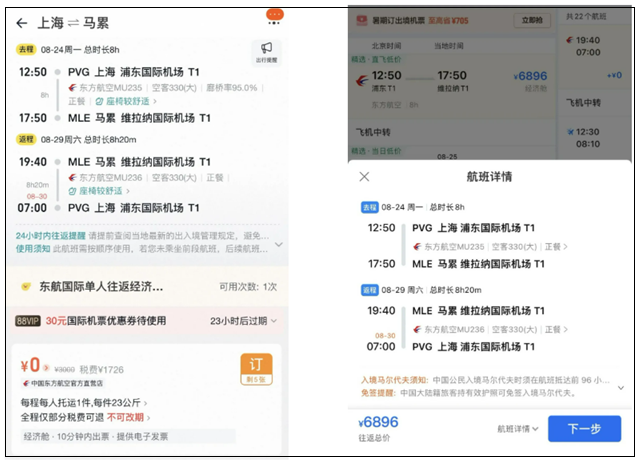The width and height of the screenshot is (640, 464).
Task: Tap the orange 订 booking button
Action: [x=256, y=369]
